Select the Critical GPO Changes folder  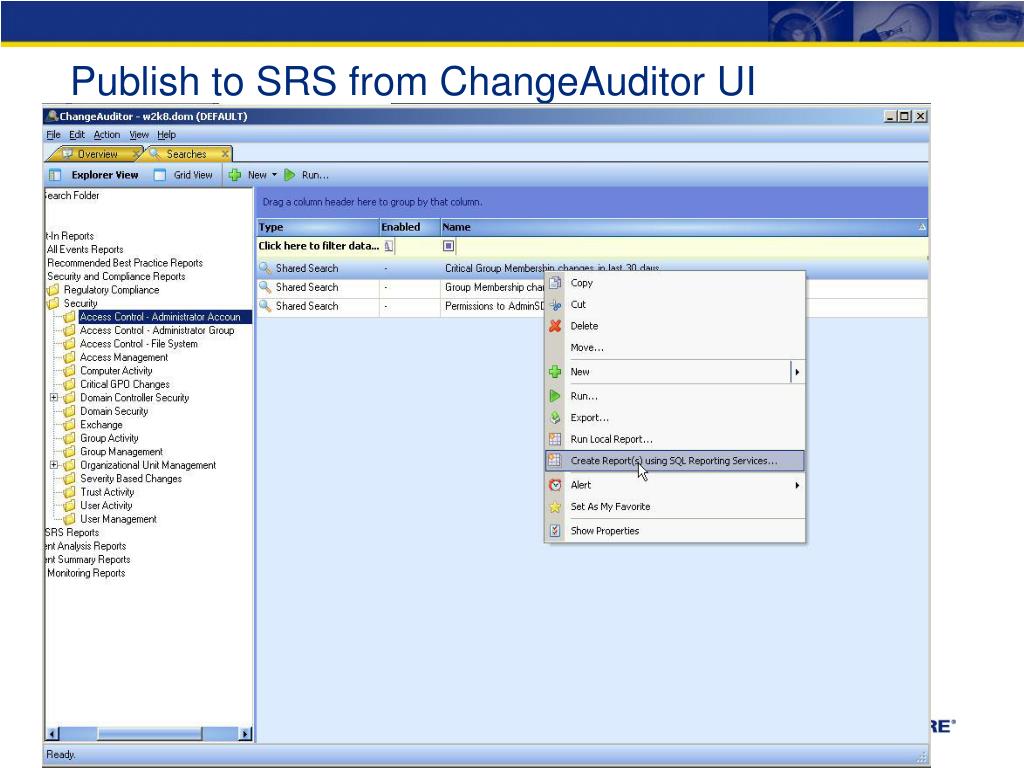(x=125, y=384)
